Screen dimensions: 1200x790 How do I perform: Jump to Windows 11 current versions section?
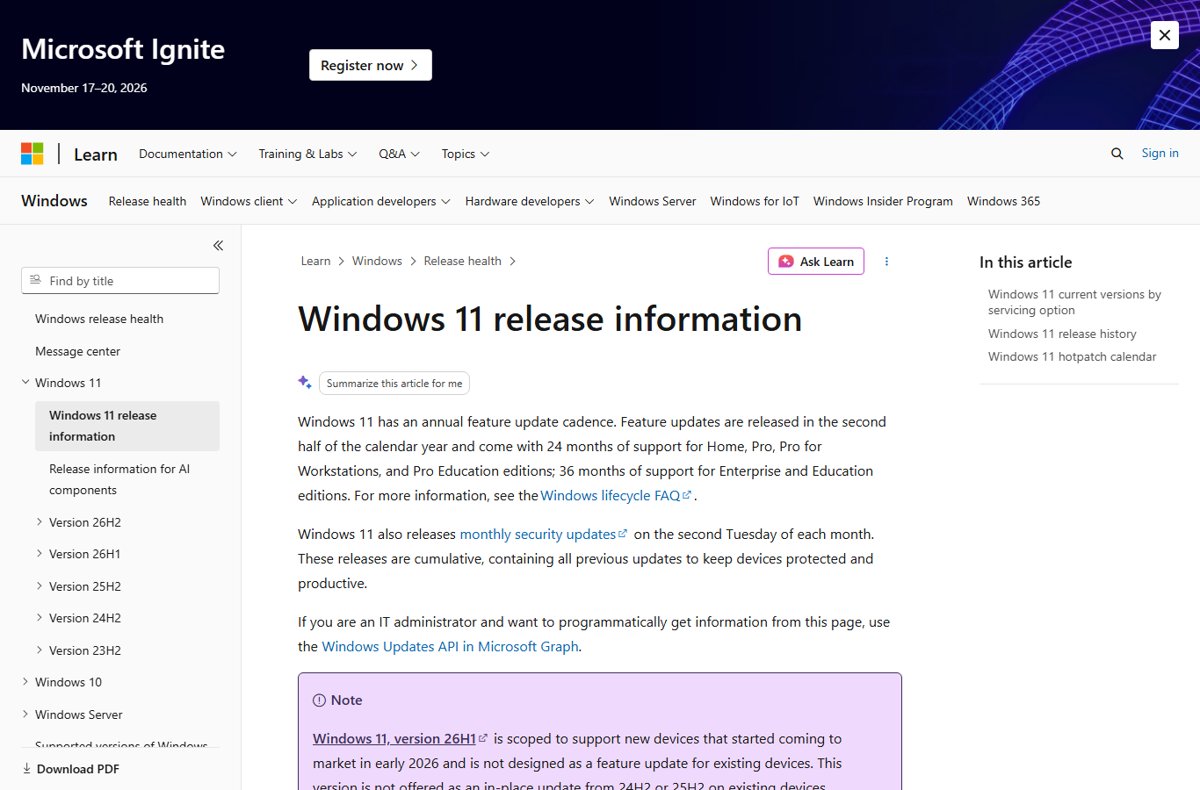(1075, 302)
